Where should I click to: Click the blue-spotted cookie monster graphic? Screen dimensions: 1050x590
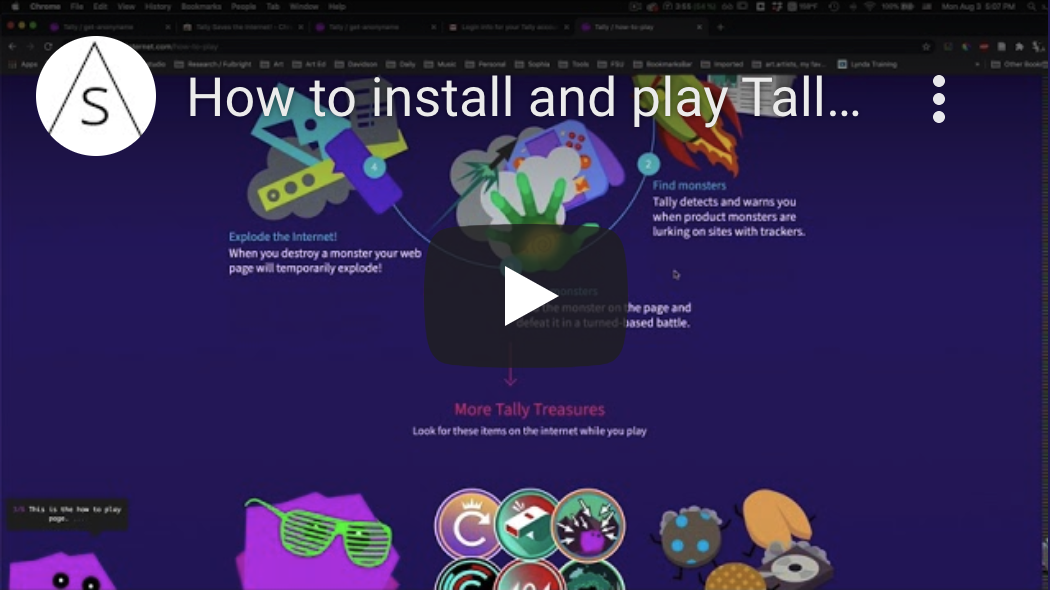(x=688, y=537)
